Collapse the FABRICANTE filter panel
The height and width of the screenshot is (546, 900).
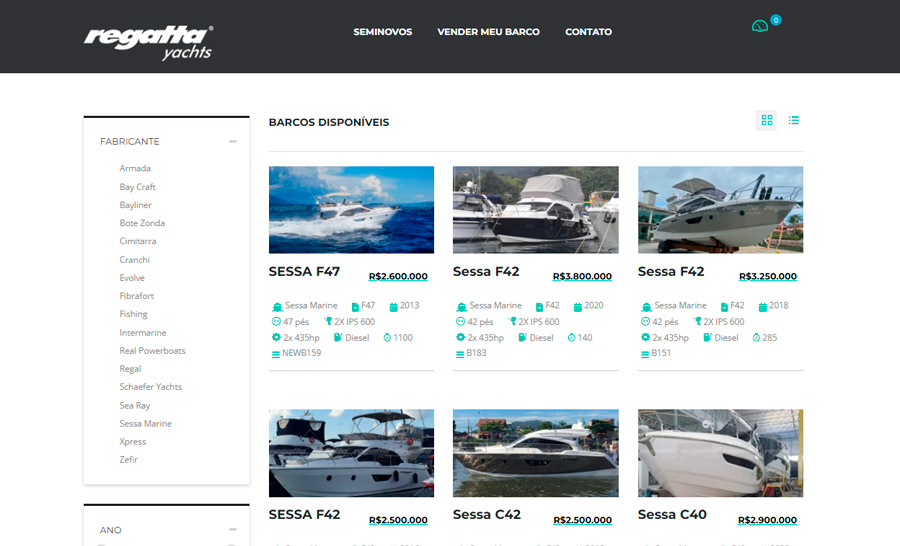pyautogui.click(x=232, y=141)
